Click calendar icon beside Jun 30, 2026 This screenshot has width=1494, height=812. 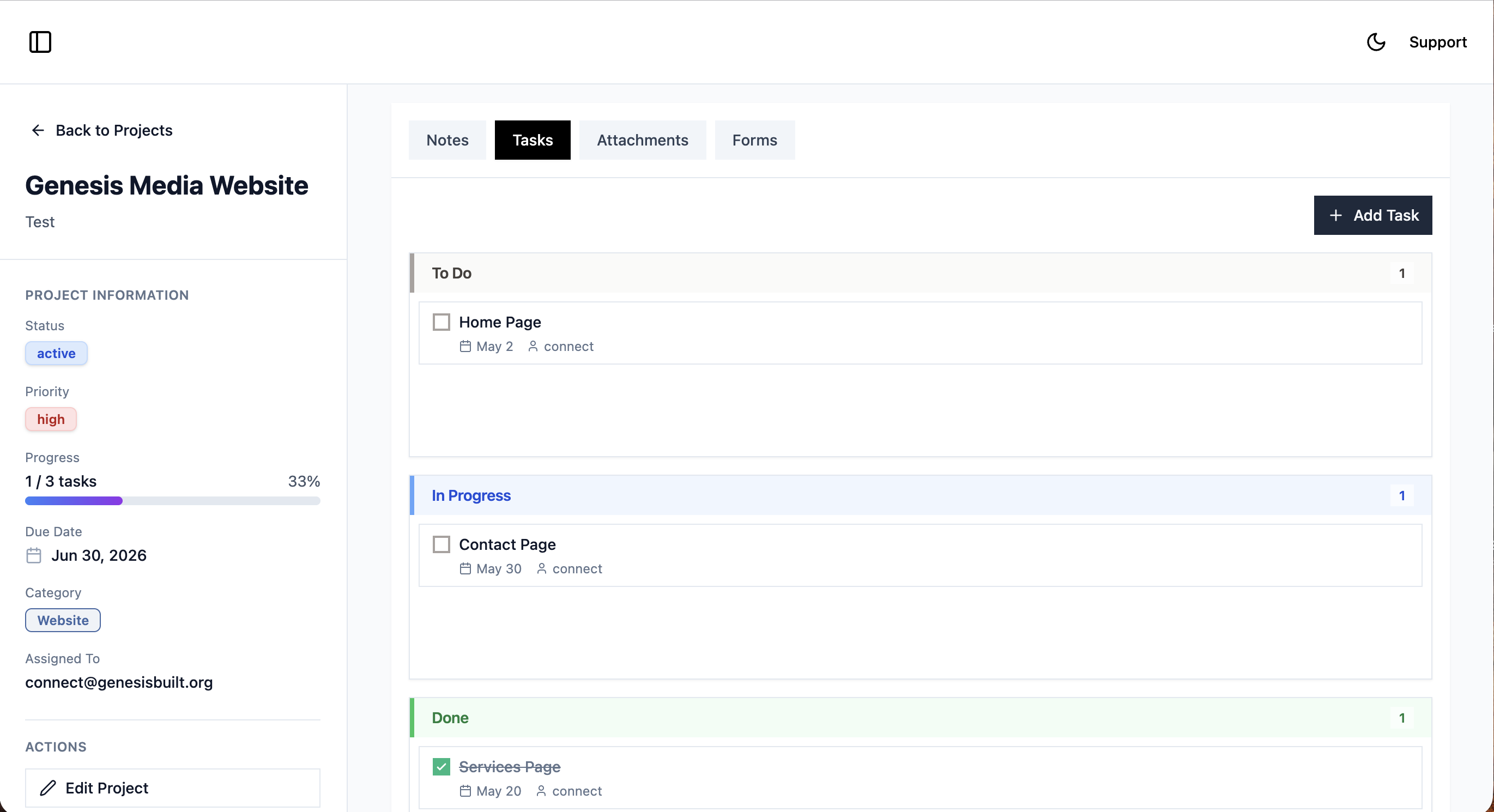[x=34, y=556]
